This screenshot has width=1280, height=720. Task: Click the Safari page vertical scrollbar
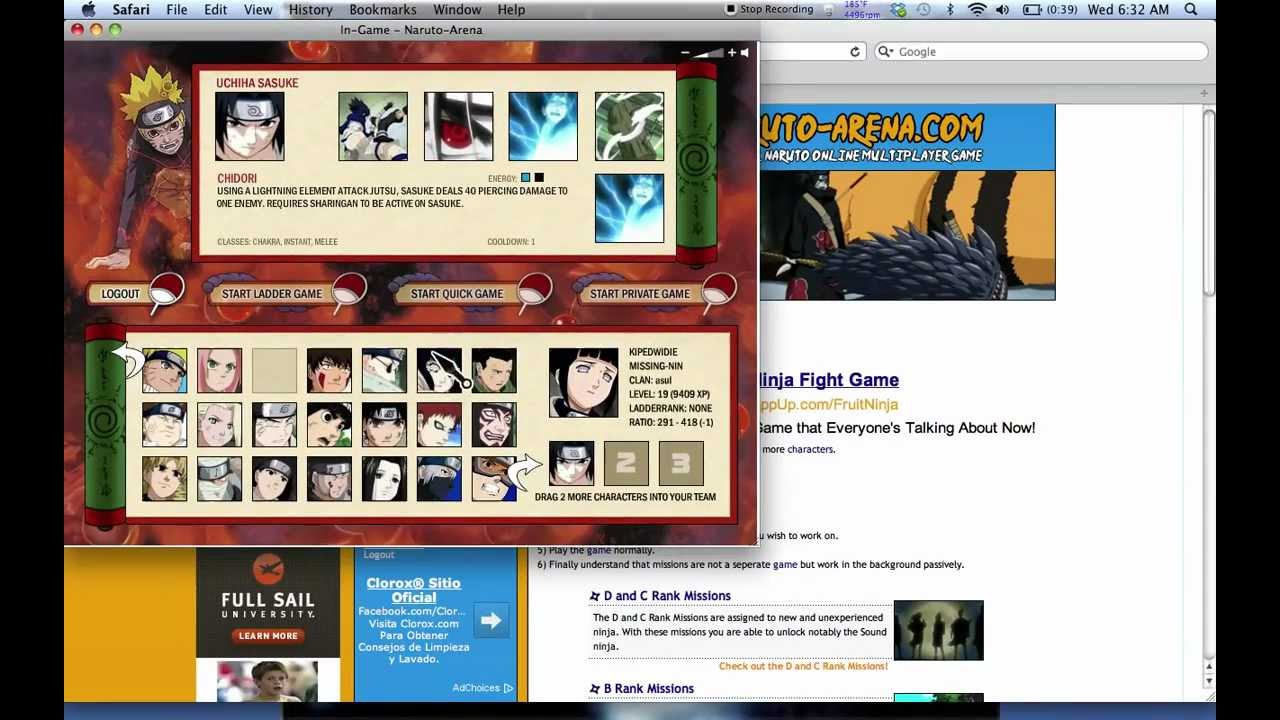(1209, 200)
